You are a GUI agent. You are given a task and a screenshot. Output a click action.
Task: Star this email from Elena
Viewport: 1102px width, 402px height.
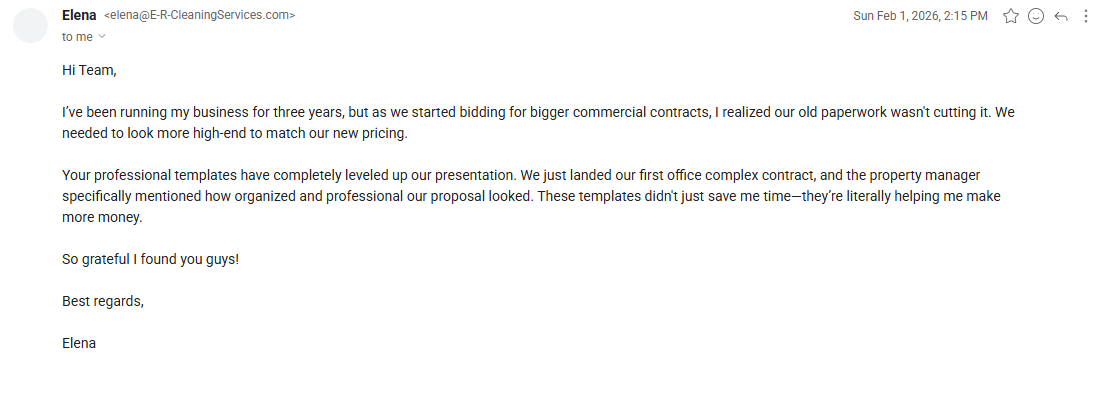click(1010, 16)
